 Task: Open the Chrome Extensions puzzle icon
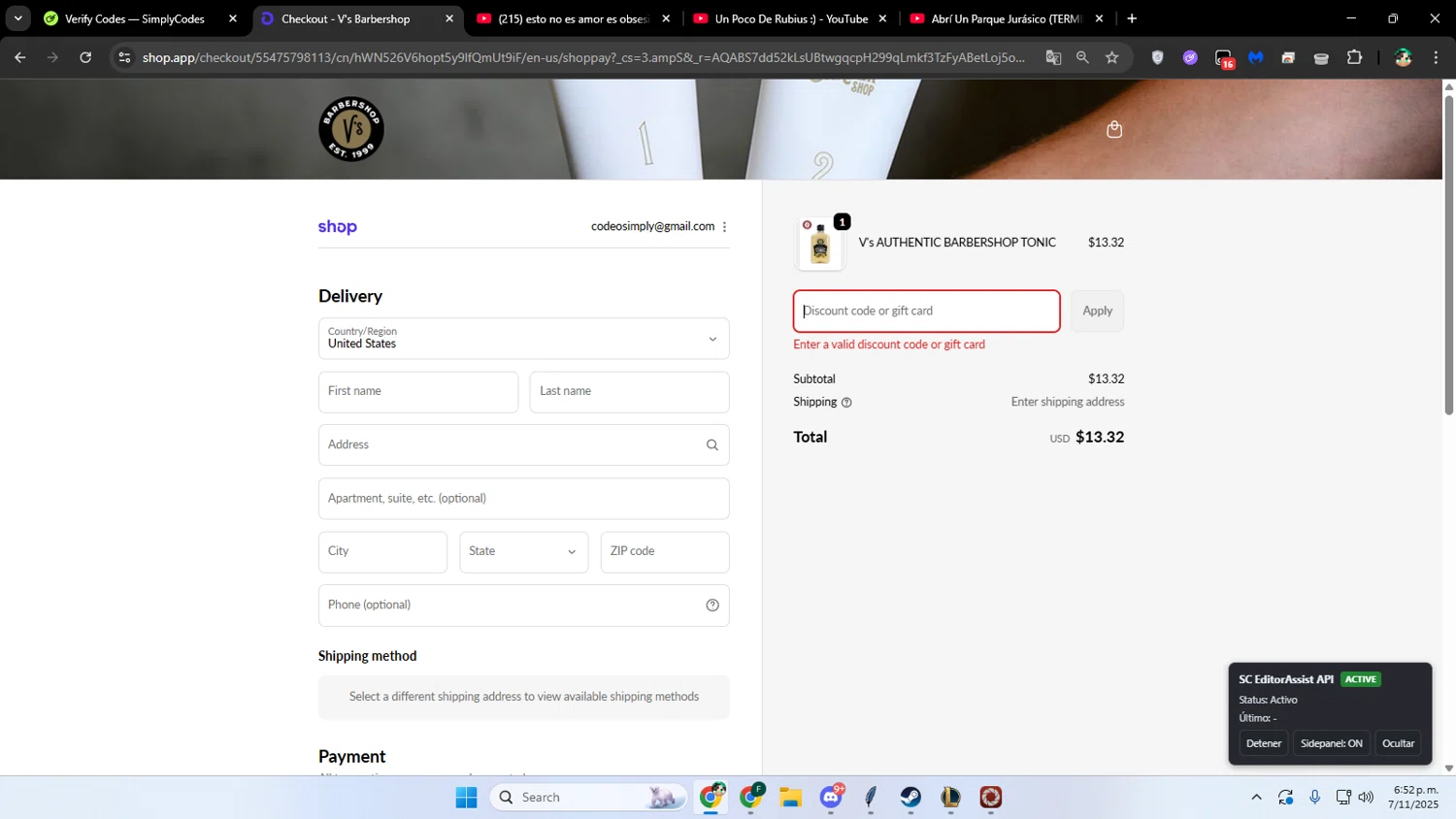pyautogui.click(x=1355, y=57)
